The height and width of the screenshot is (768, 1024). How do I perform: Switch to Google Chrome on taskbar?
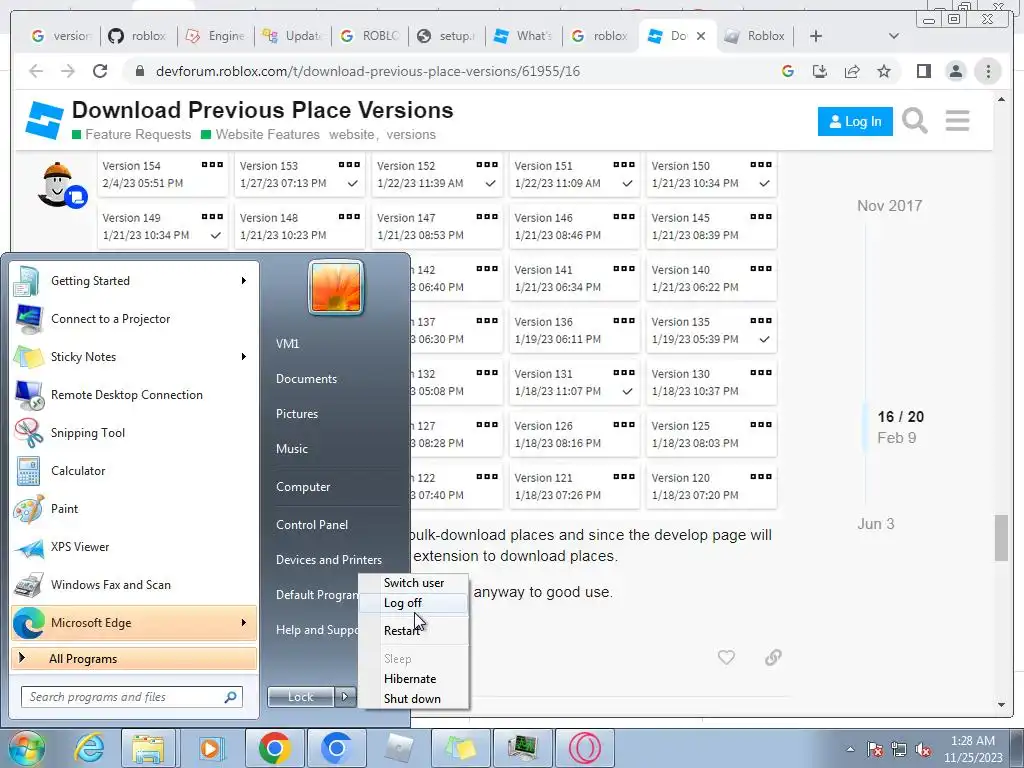274,748
